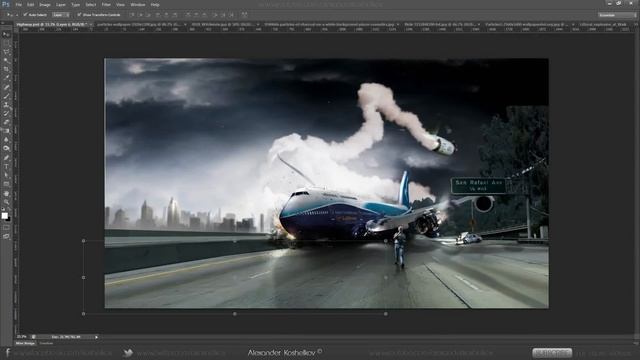Select the Dodge tool
This screenshot has height=360, width=640.
[6, 148]
